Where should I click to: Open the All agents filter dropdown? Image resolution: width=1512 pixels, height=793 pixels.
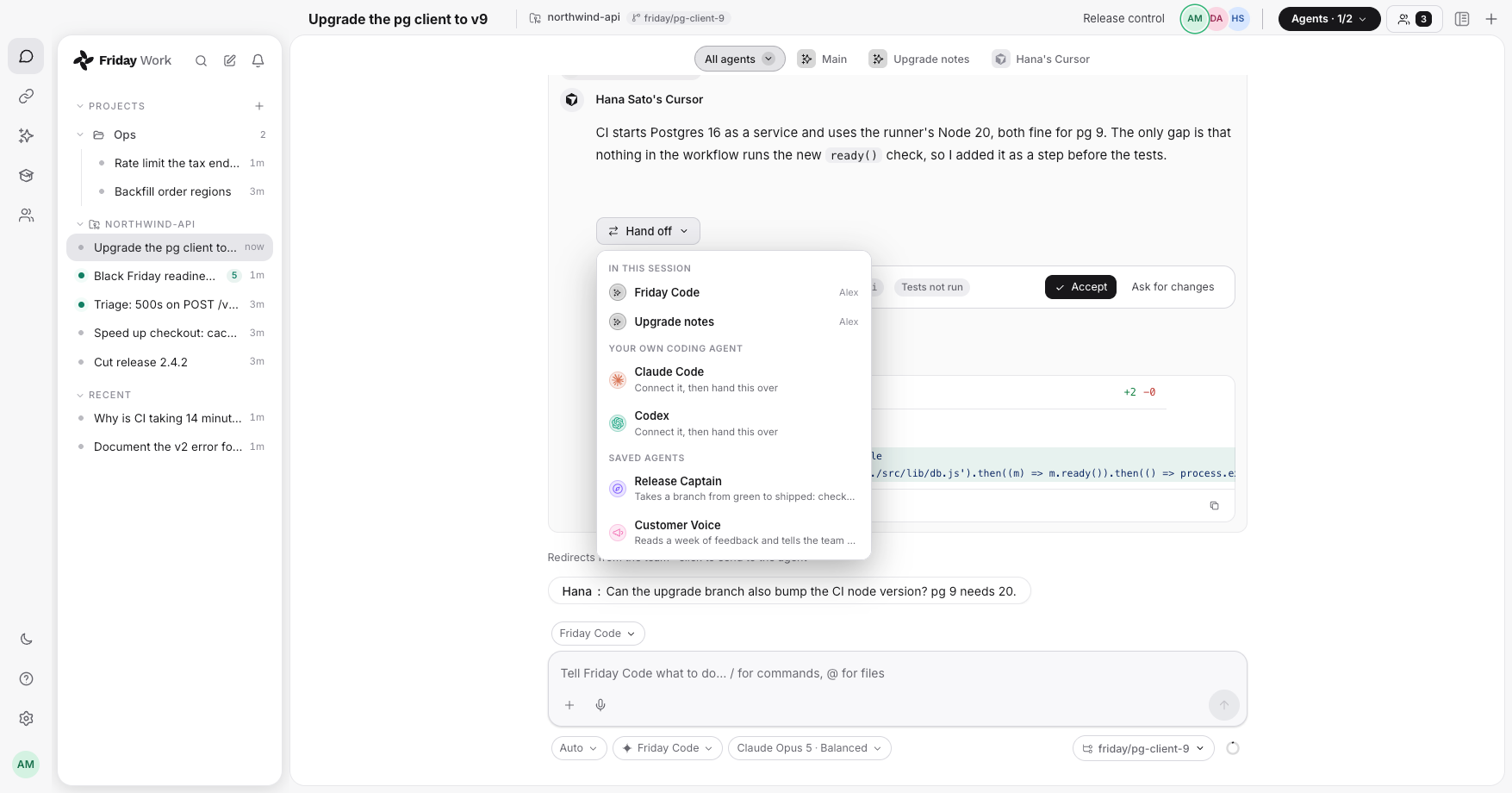pos(739,59)
